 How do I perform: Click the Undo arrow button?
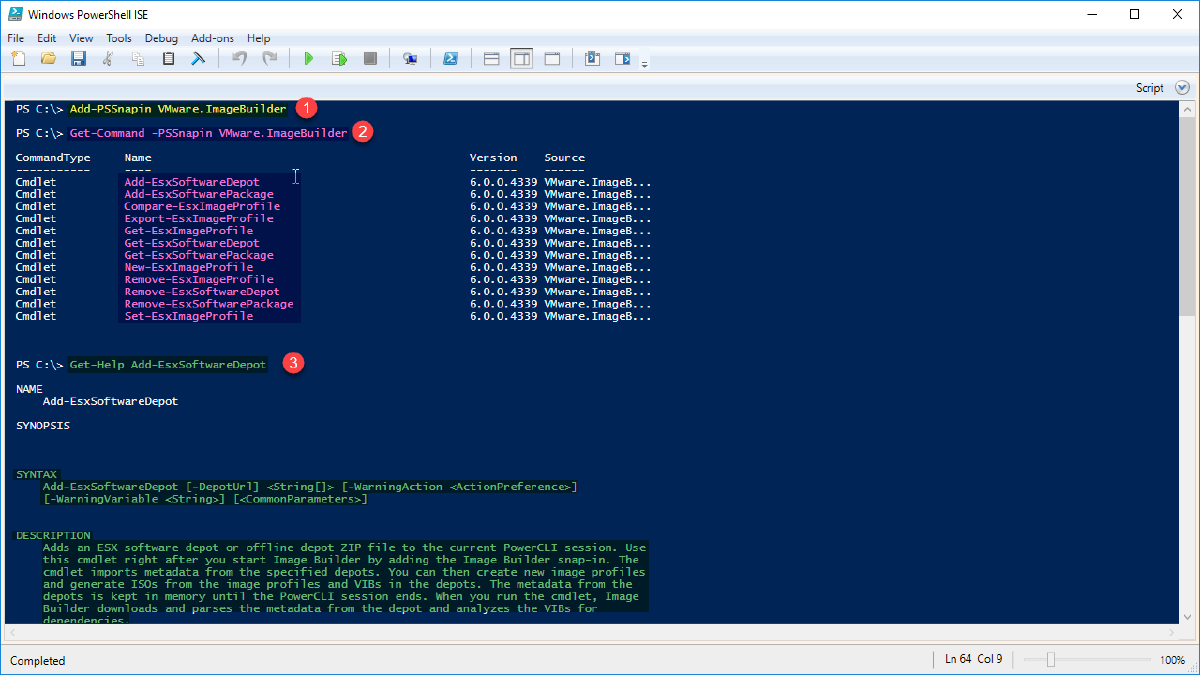(239, 59)
